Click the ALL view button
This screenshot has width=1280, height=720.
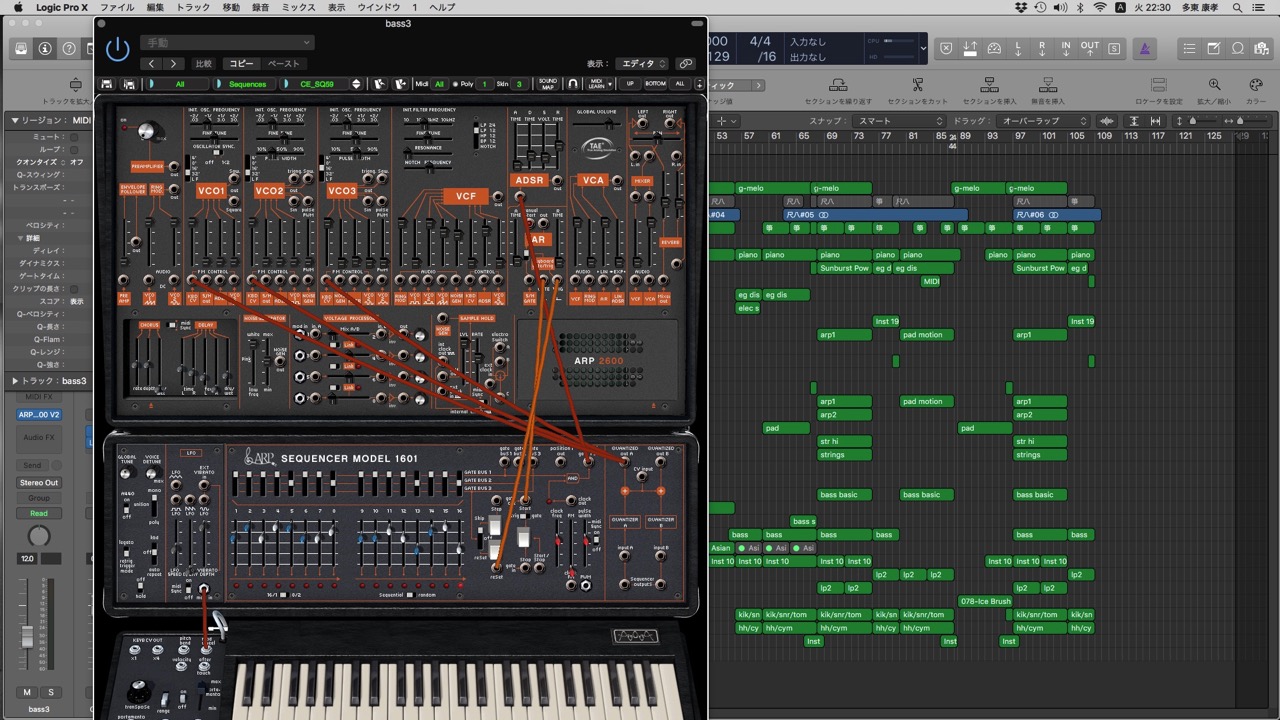click(x=680, y=84)
